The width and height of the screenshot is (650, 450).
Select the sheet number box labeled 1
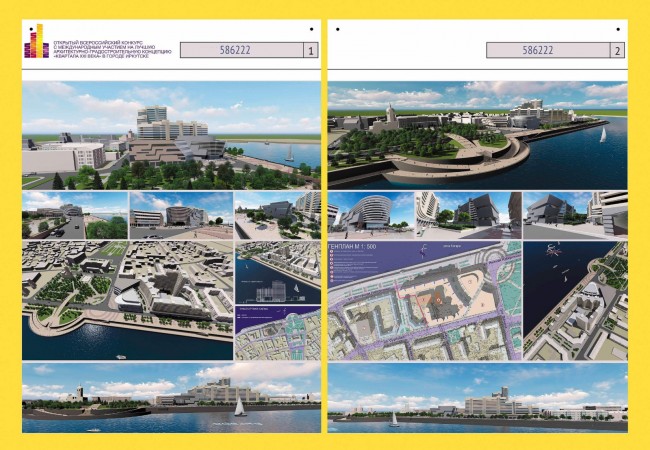tap(311, 51)
